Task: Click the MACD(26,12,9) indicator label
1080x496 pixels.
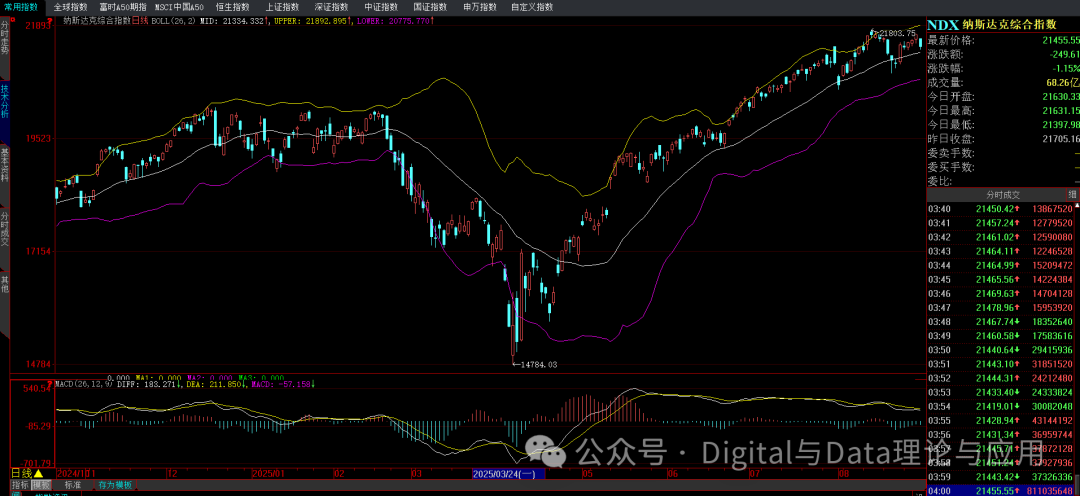Action: pos(85,384)
